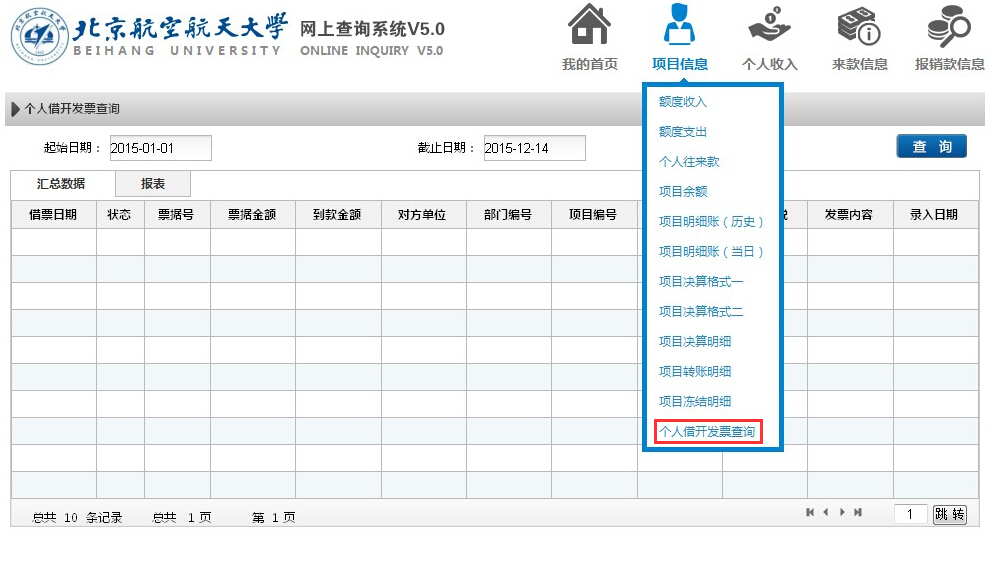The width and height of the screenshot is (994, 564).
Task: Open 项目明细账（历史）menu entry
Action: tap(711, 222)
